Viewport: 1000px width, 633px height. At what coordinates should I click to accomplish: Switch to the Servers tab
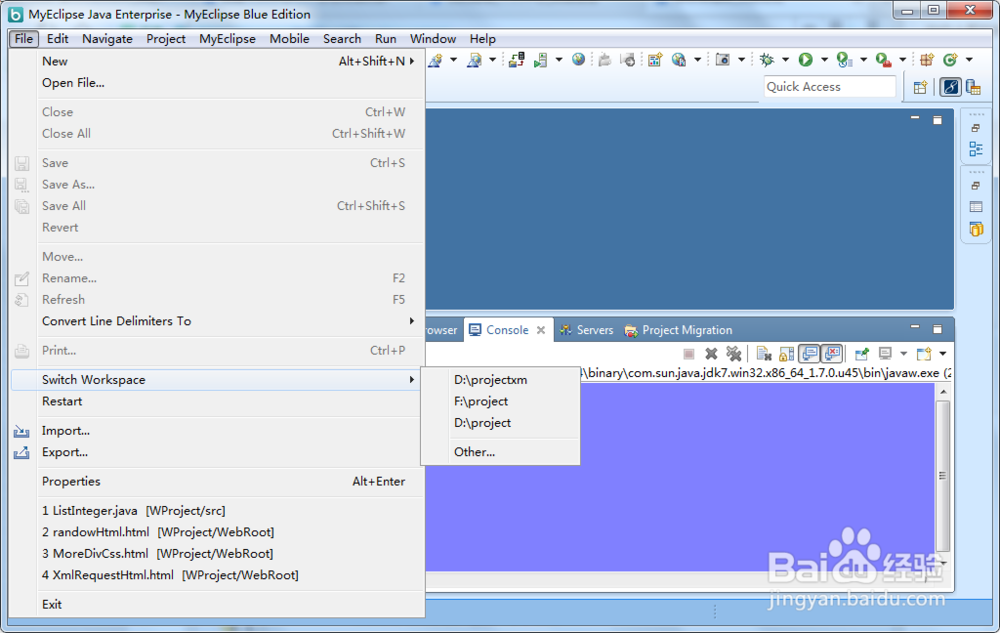point(586,330)
